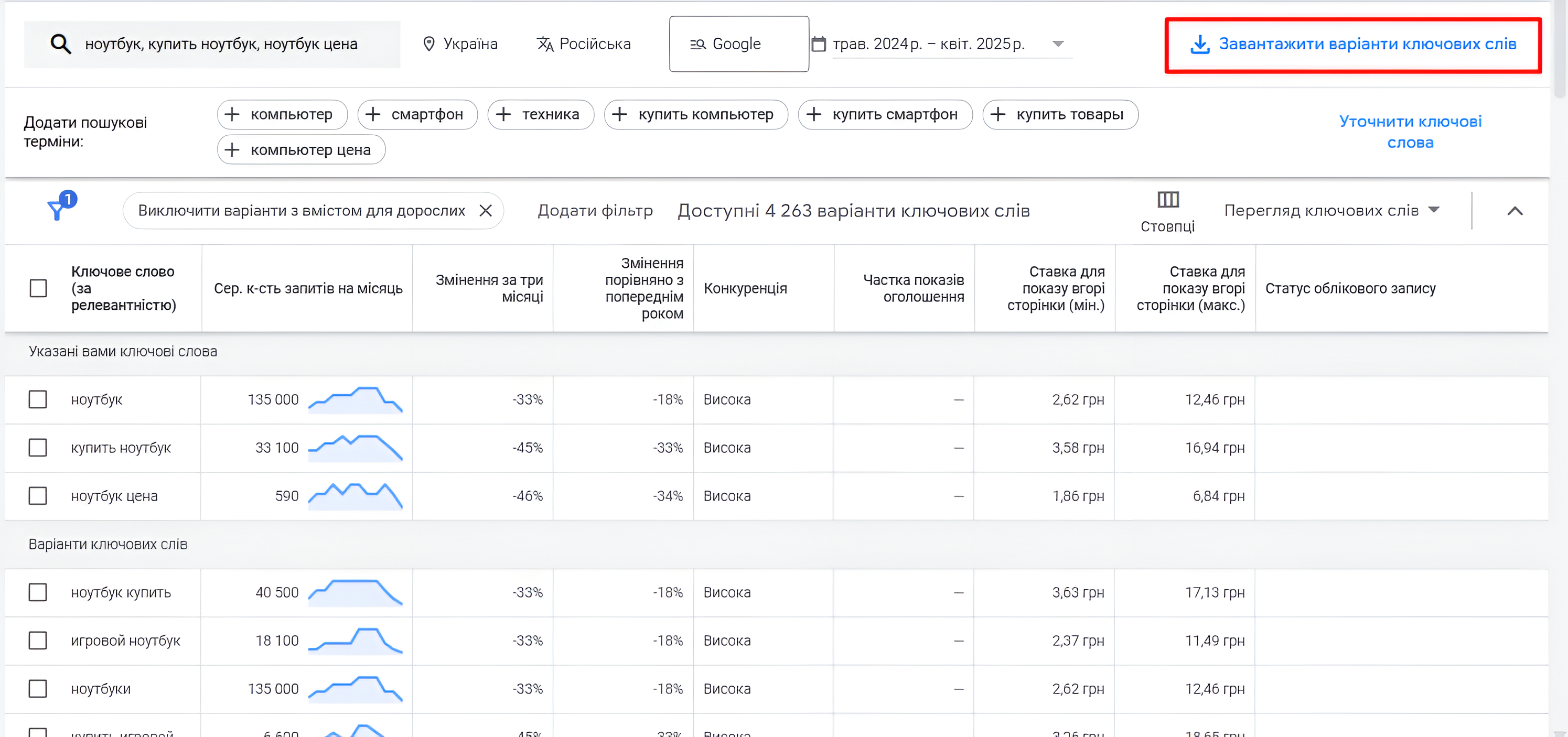Image resolution: width=1568 pixels, height=737 pixels.
Task: Click trend sparkline for ноутбук купить row
Action: pyautogui.click(x=356, y=592)
